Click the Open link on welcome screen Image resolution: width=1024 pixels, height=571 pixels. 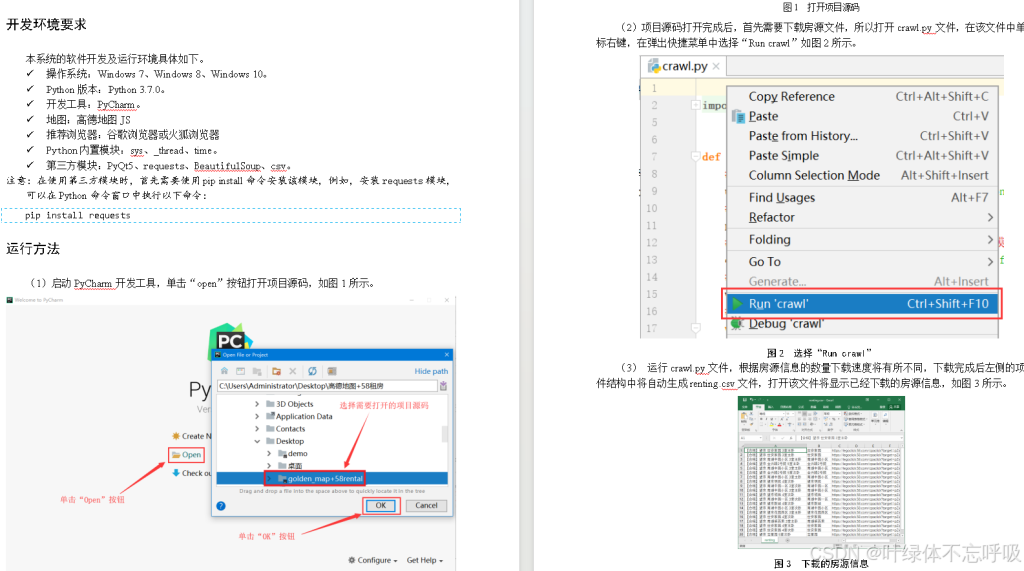(x=187, y=455)
